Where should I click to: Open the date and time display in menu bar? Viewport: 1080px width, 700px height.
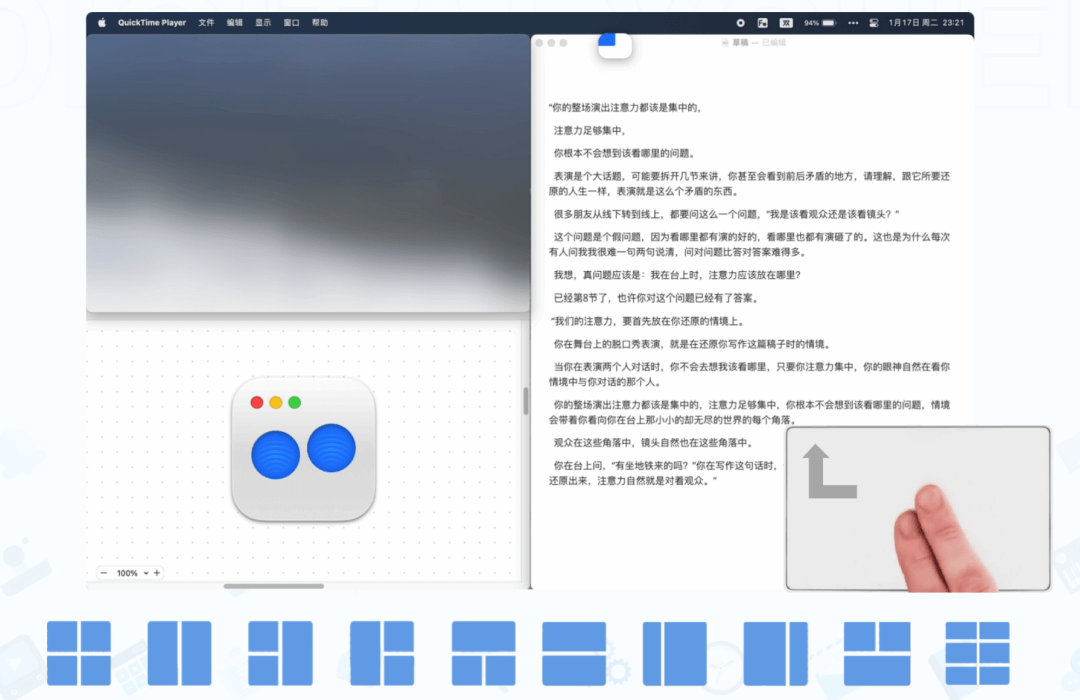coord(926,22)
